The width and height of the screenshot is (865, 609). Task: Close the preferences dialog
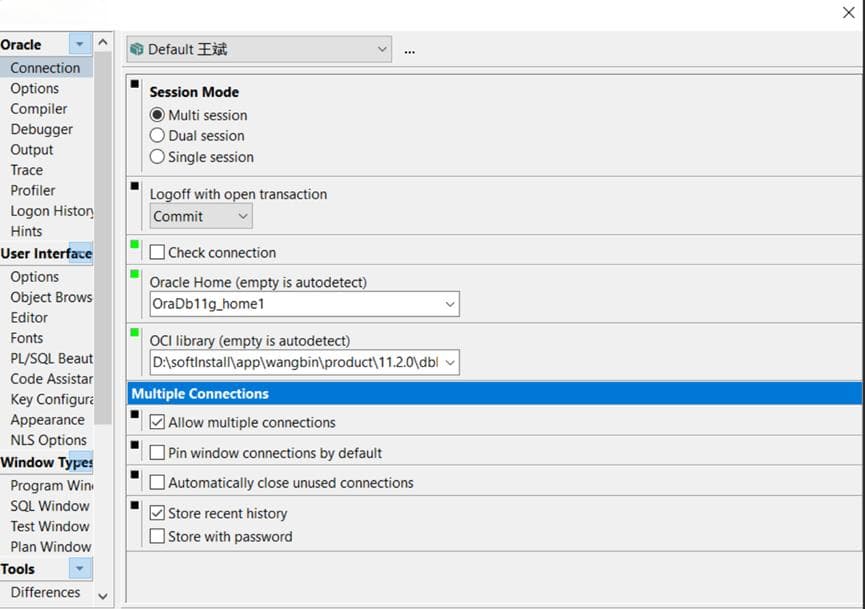click(848, 12)
